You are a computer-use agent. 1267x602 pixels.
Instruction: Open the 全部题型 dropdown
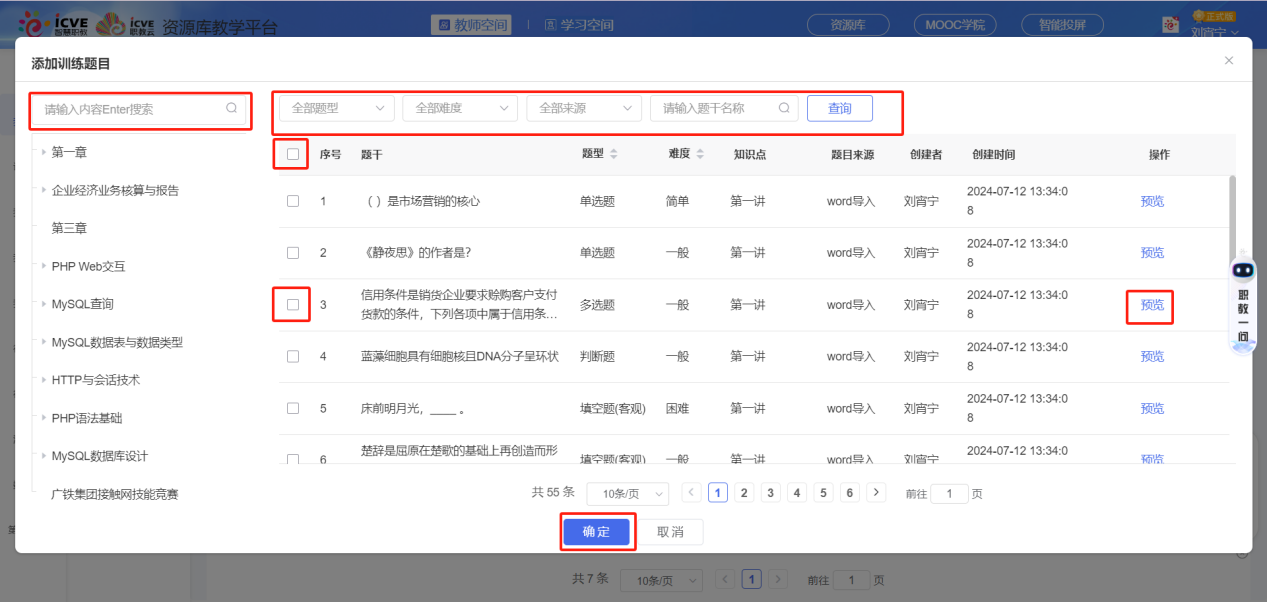(x=336, y=108)
